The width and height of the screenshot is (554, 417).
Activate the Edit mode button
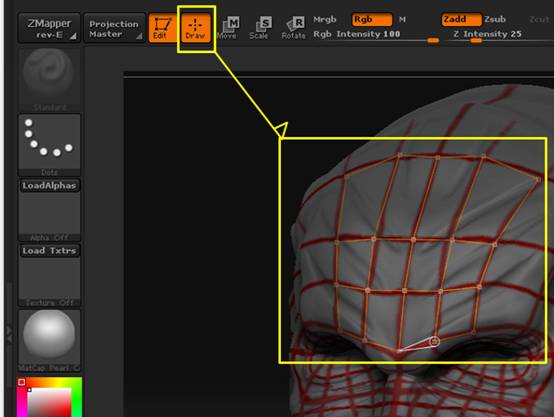(163, 28)
